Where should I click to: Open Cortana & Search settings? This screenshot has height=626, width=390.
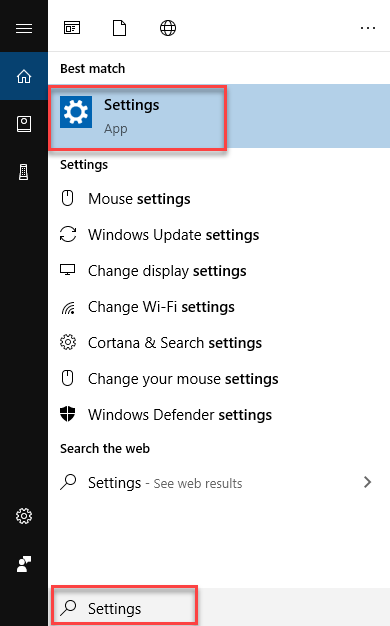(x=219, y=343)
